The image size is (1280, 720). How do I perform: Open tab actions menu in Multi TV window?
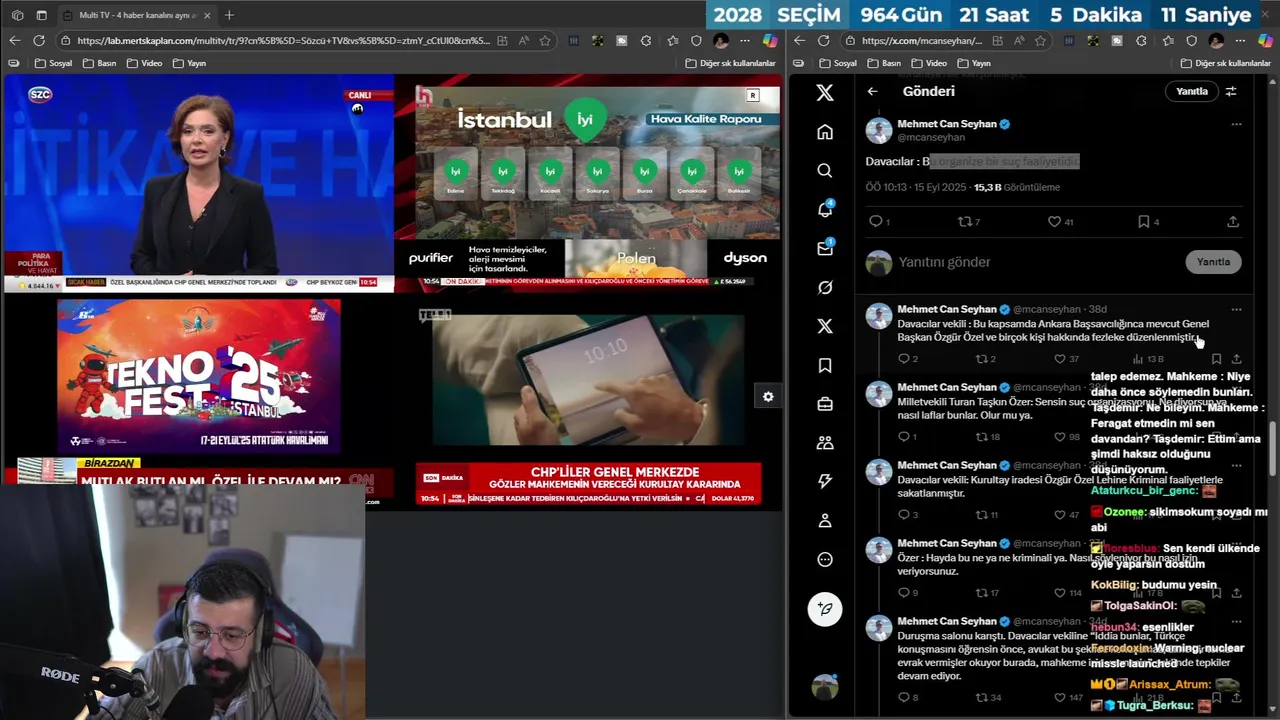pyautogui.click(x=41, y=15)
